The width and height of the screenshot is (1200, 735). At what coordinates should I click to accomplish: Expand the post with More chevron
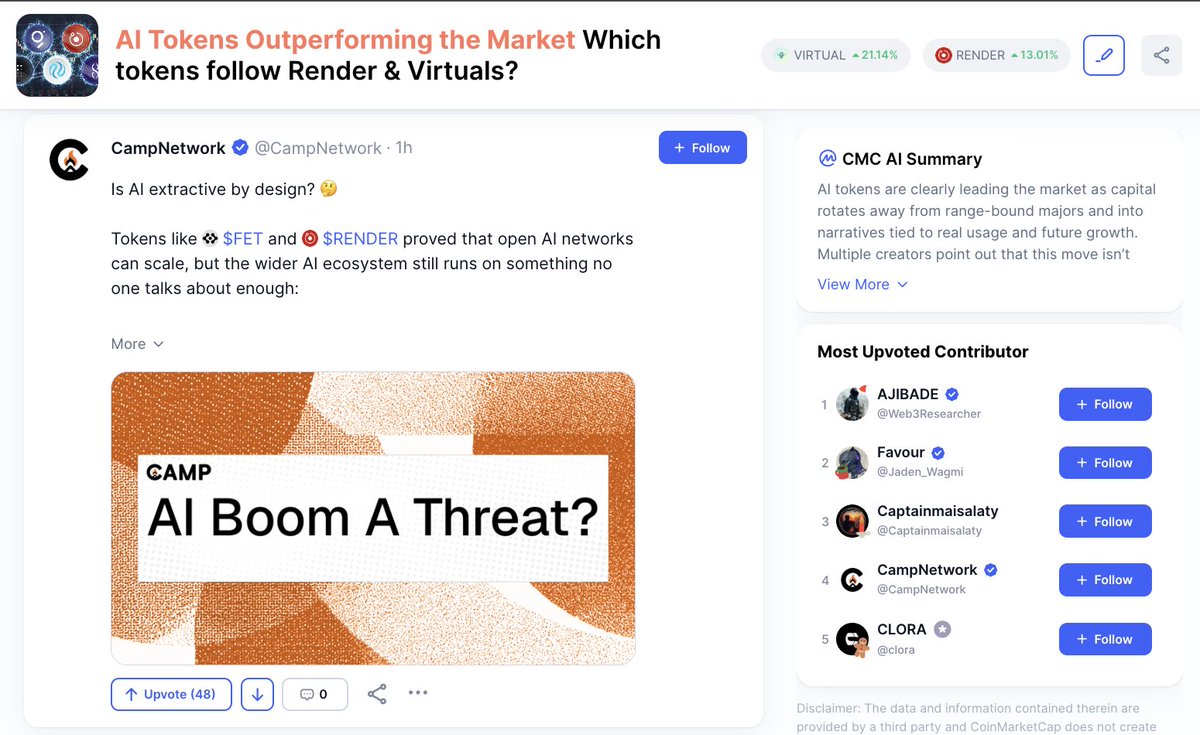coord(137,344)
